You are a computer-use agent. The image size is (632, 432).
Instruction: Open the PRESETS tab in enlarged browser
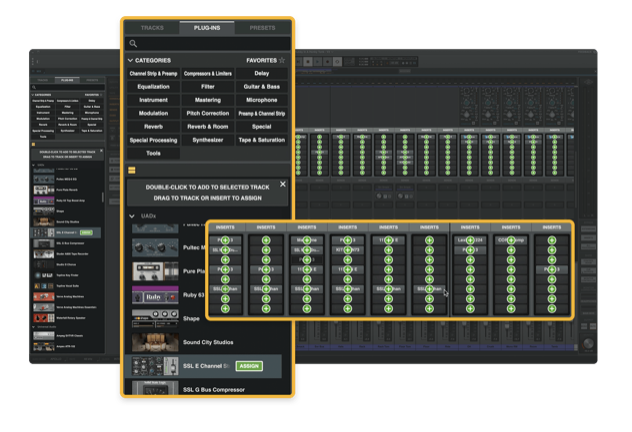pos(262,28)
